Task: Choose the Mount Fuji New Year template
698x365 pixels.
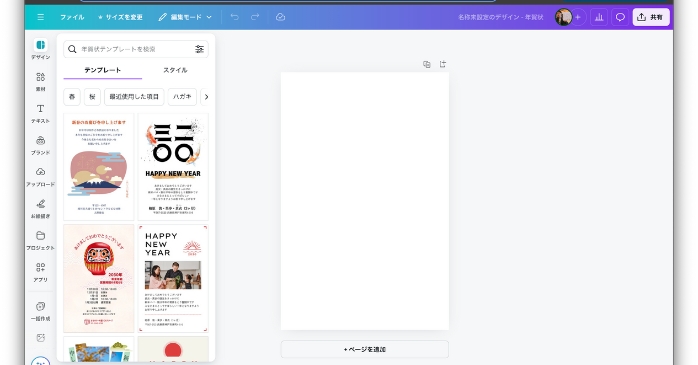Action: click(x=98, y=167)
